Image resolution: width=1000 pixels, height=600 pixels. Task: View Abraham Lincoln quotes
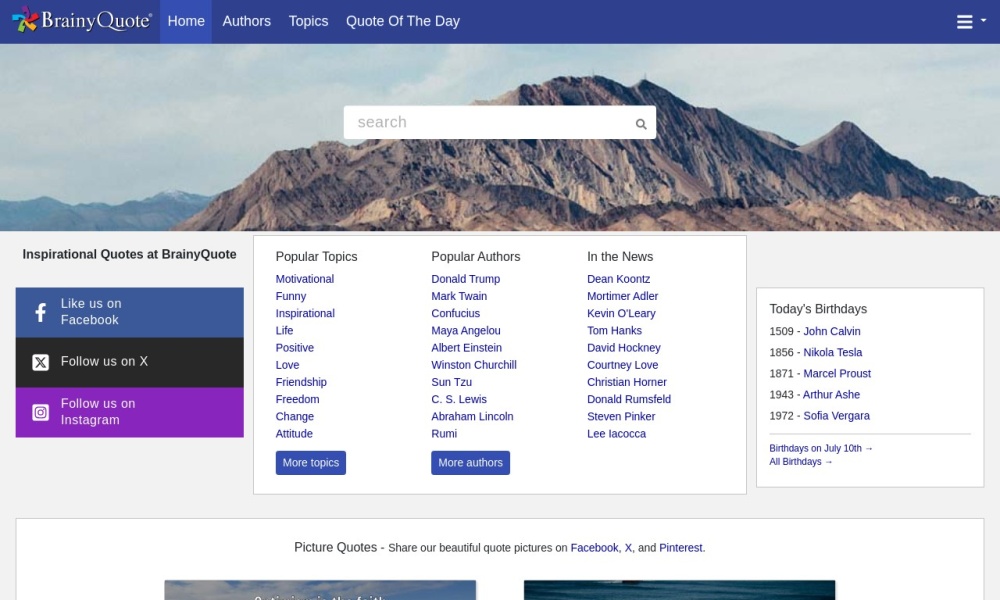click(472, 416)
